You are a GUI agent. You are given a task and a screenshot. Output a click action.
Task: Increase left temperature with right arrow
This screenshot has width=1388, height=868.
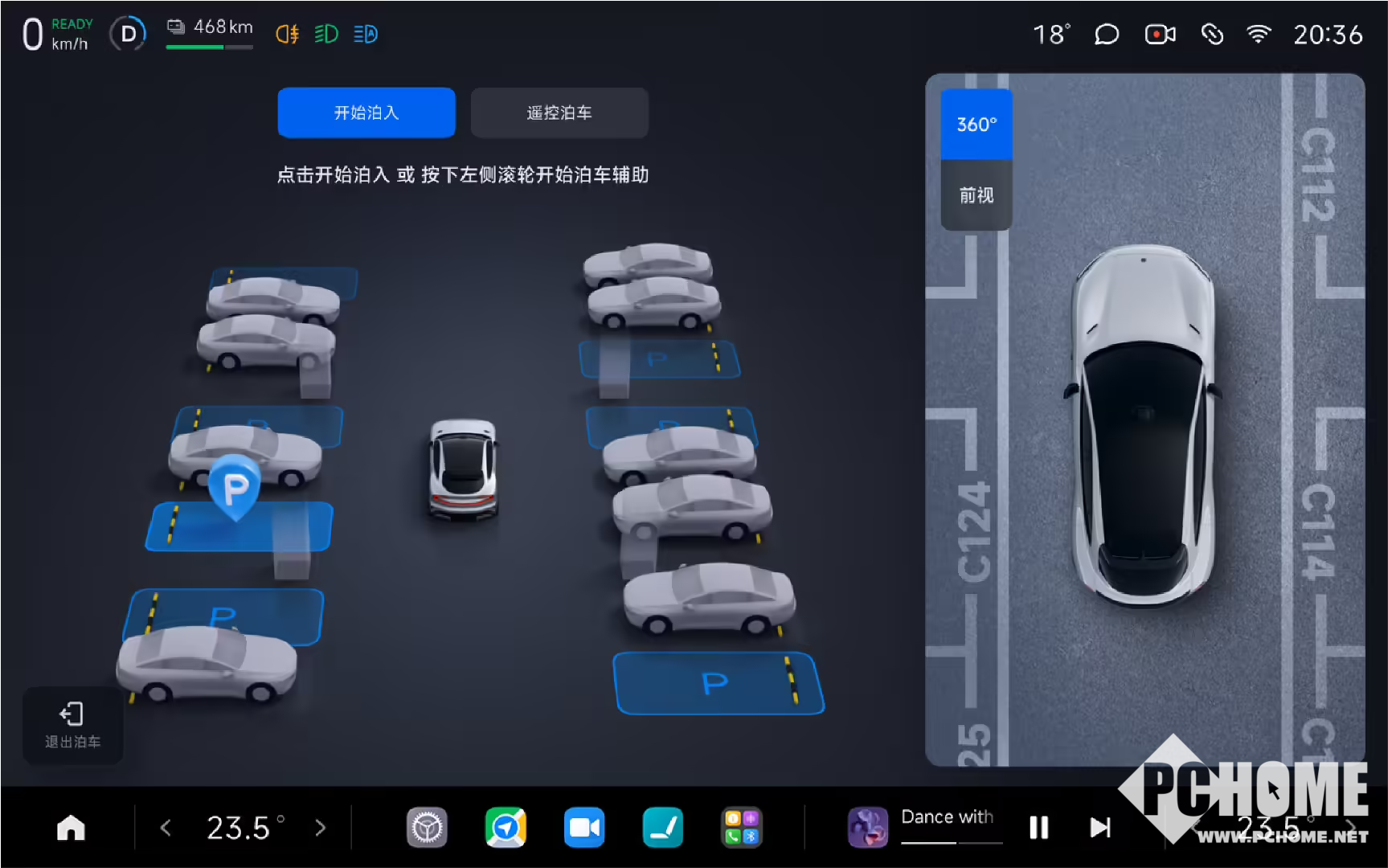coord(321,827)
